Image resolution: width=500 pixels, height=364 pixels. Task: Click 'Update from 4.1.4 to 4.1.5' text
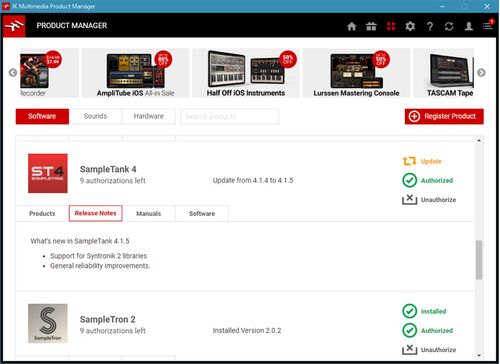point(253,180)
